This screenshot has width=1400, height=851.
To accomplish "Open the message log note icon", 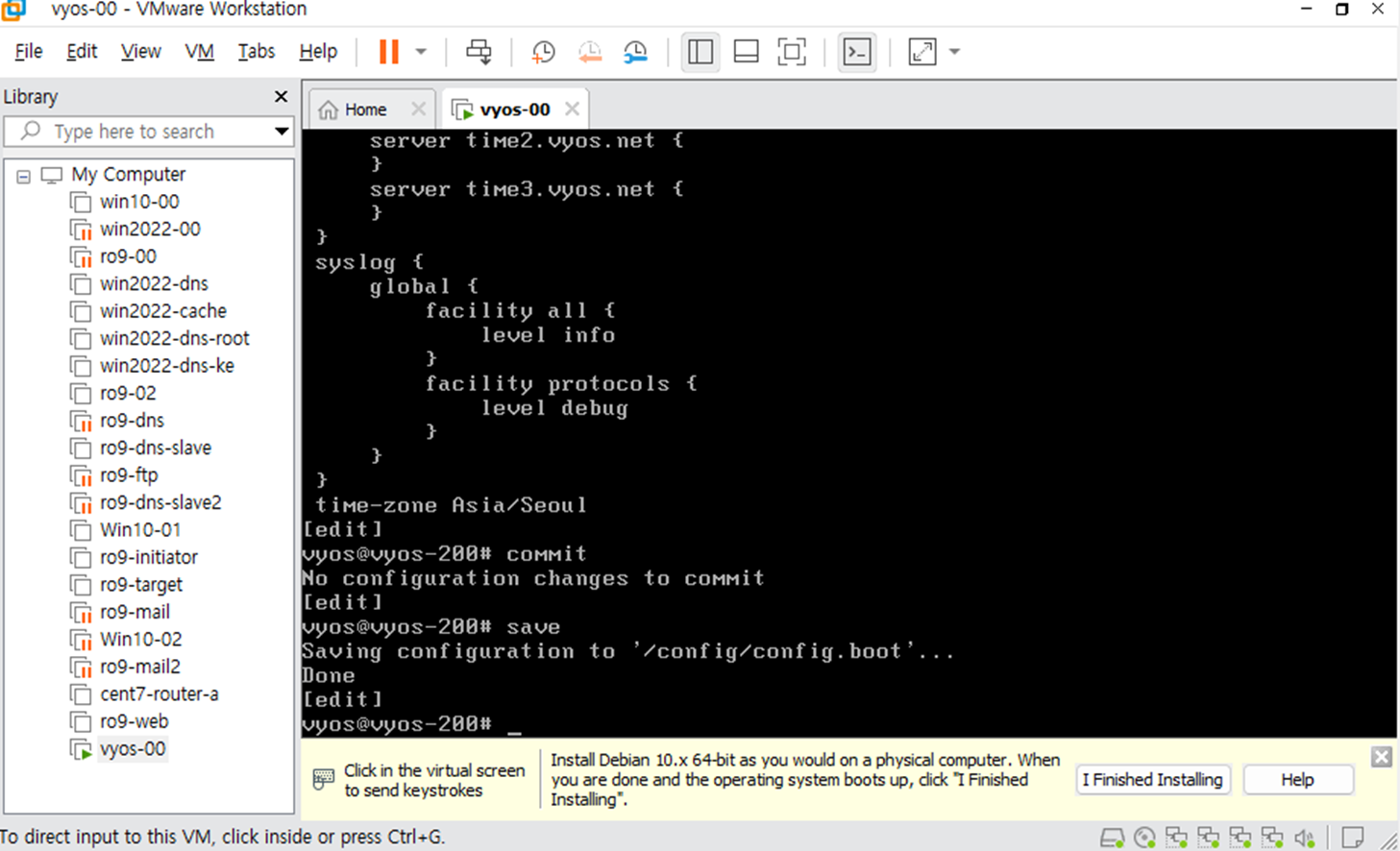I will (1353, 838).
